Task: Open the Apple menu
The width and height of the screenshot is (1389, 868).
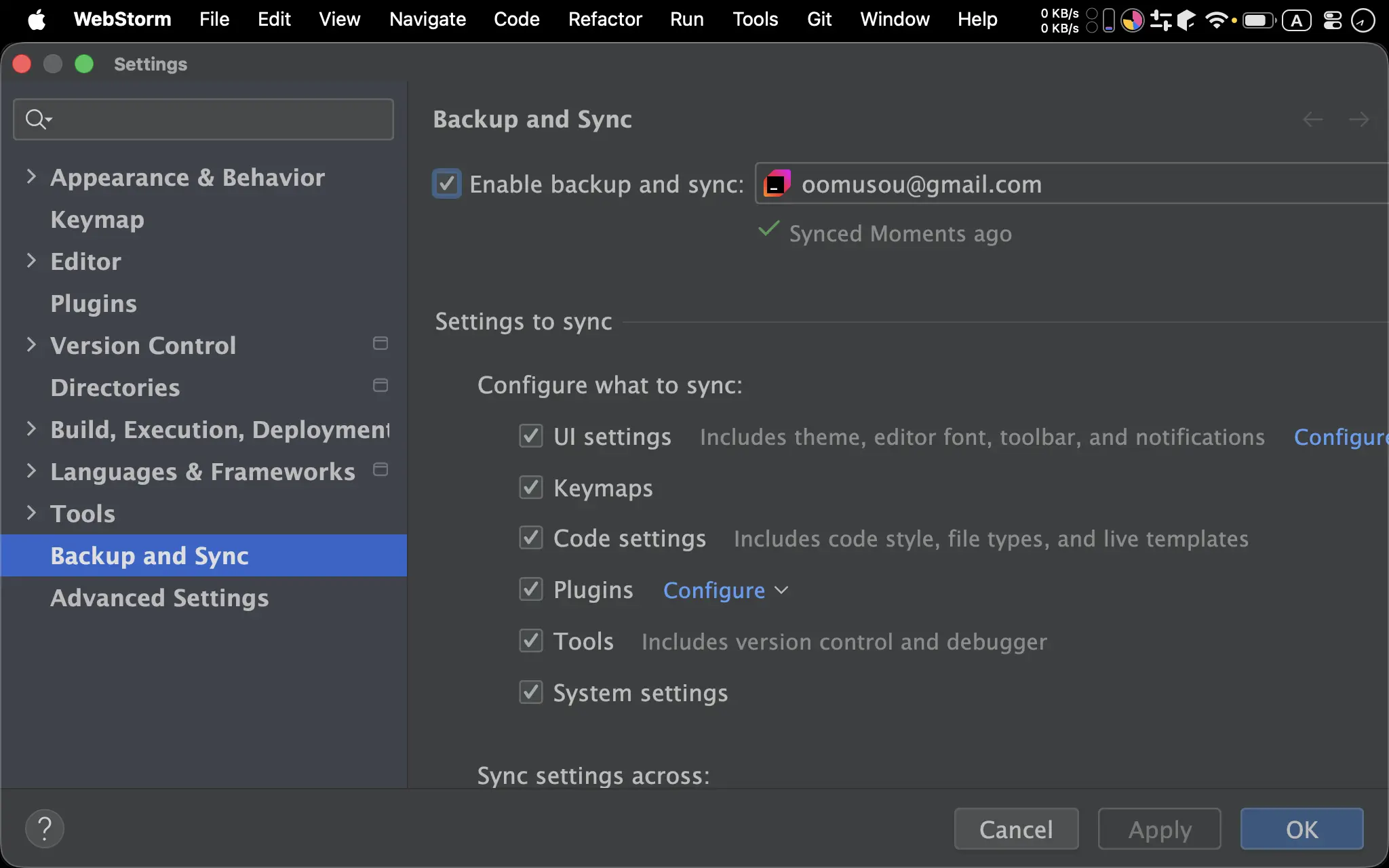Action: pos(37,20)
